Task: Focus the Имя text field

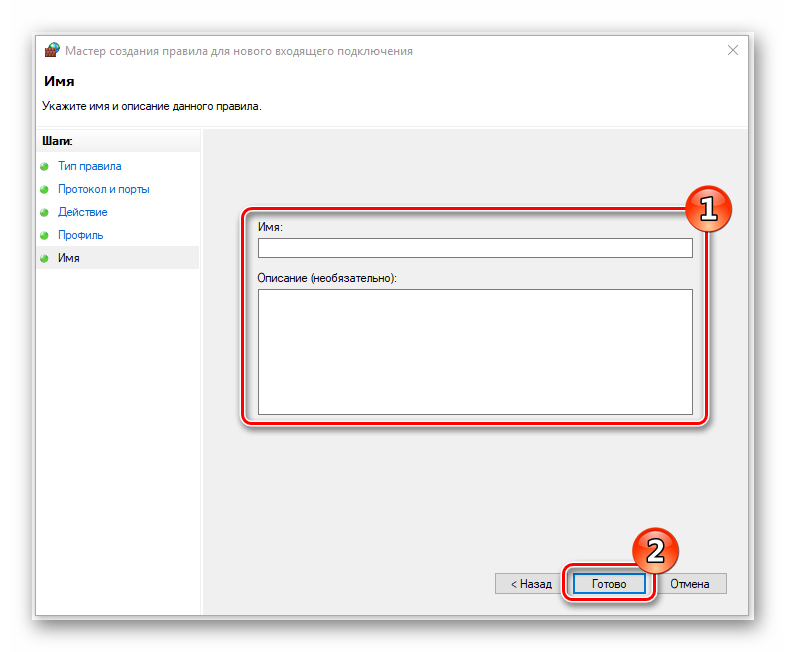Action: coord(475,248)
